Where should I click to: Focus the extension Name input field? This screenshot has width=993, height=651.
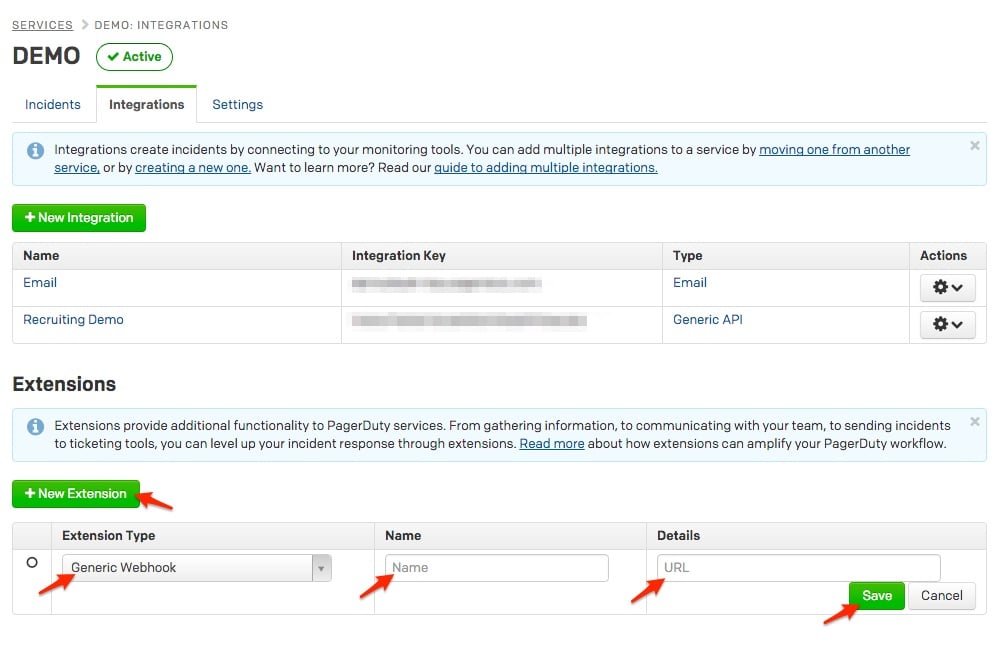tap(496, 568)
